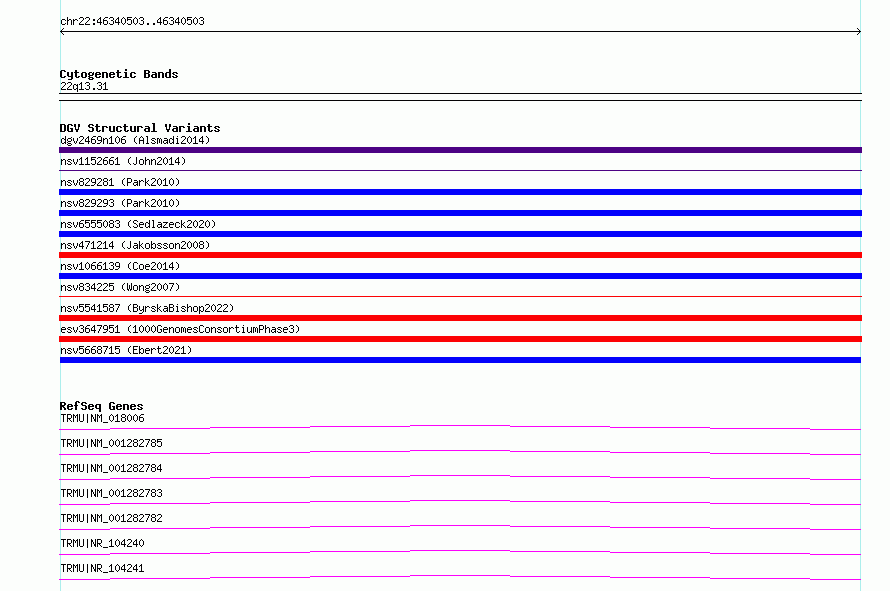Open transcript TRMU|NM_018006
The height and width of the screenshot is (591, 890).
102,418
